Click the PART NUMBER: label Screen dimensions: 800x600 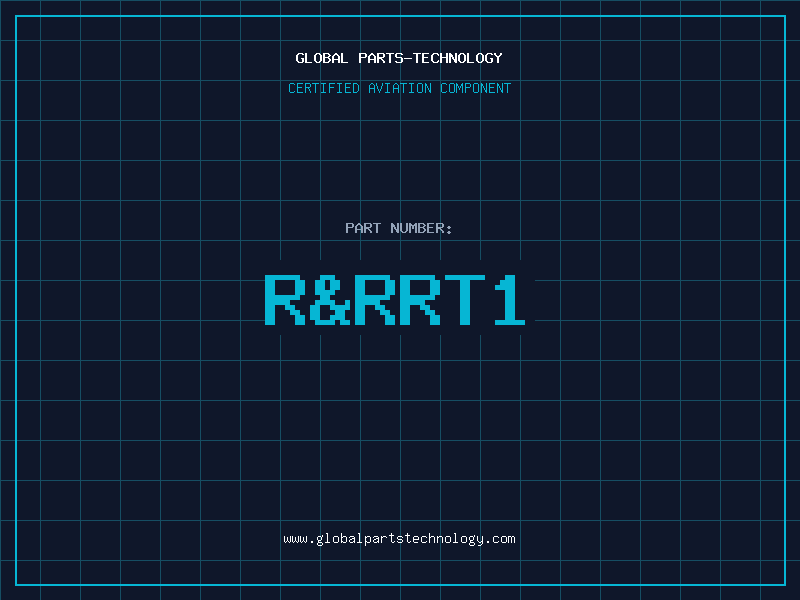click(399, 228)
